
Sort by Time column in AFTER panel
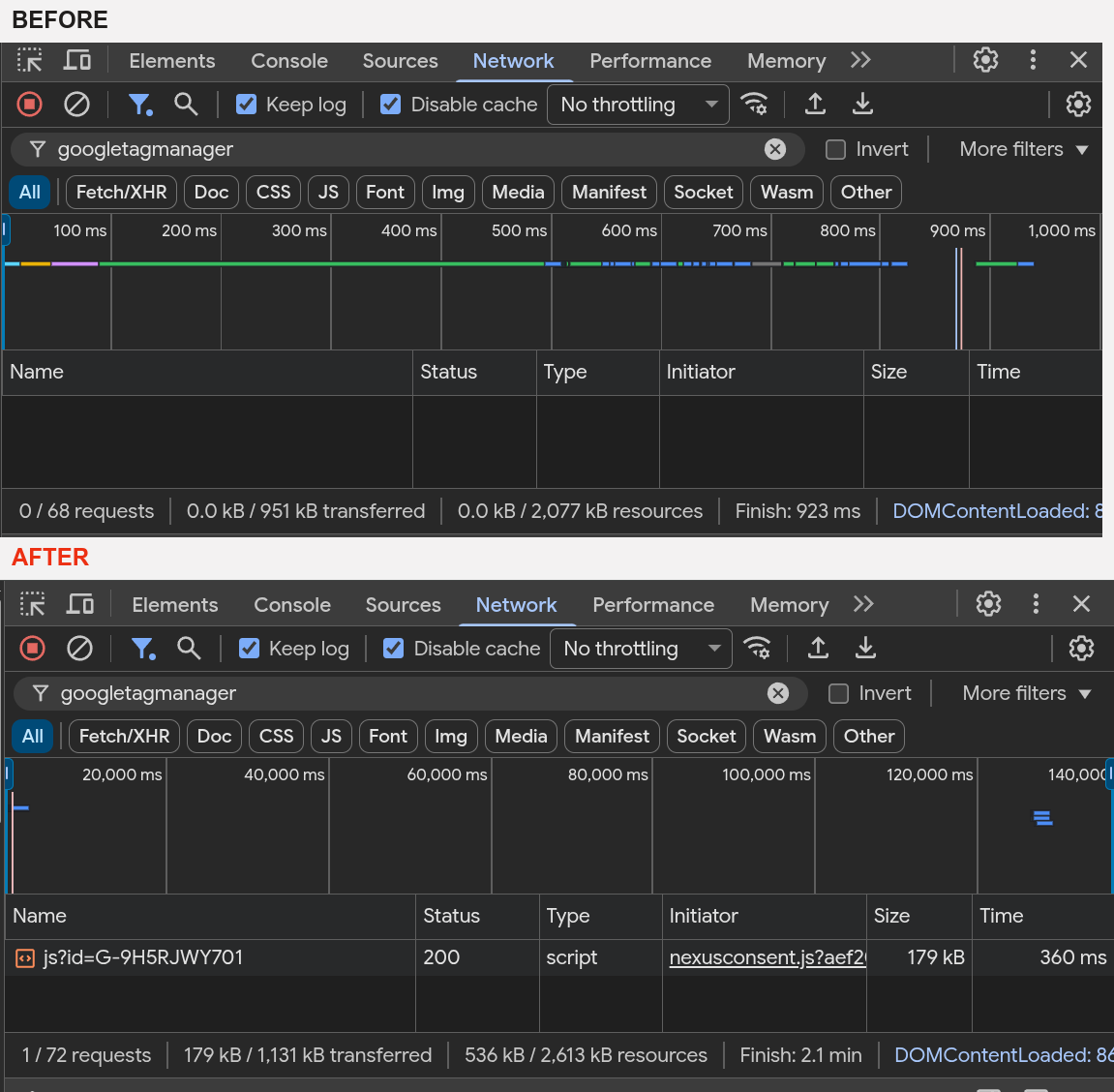pyautogui.click(x=1041, y=917)
